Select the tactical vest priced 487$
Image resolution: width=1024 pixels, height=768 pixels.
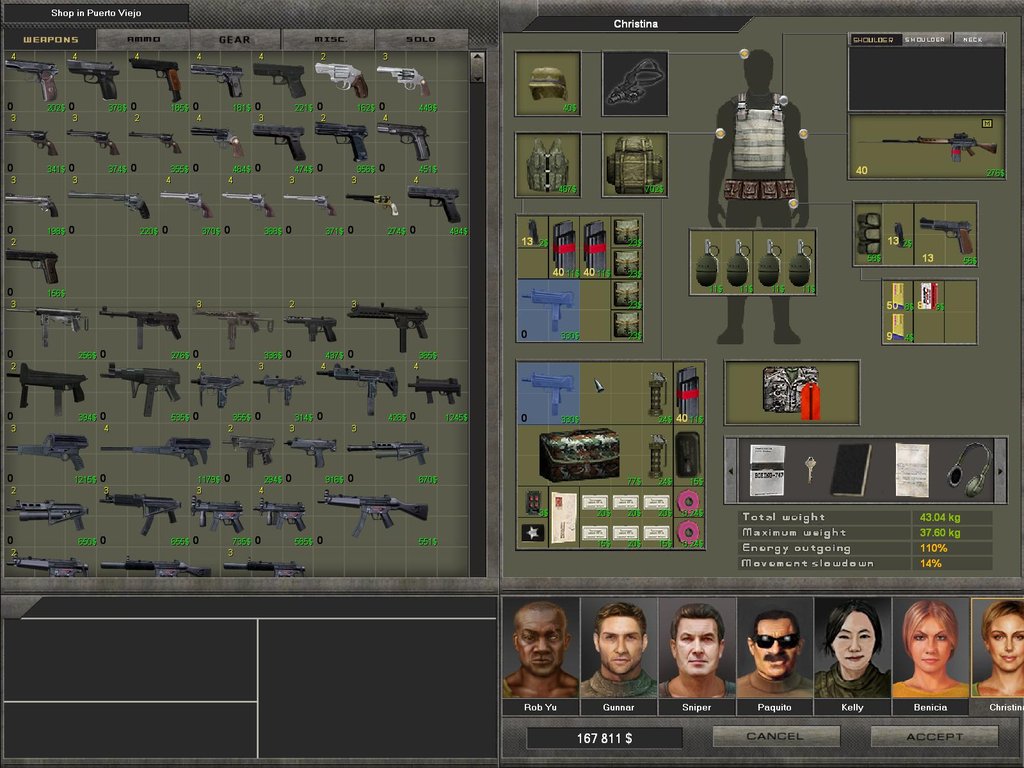pos(547,165)
